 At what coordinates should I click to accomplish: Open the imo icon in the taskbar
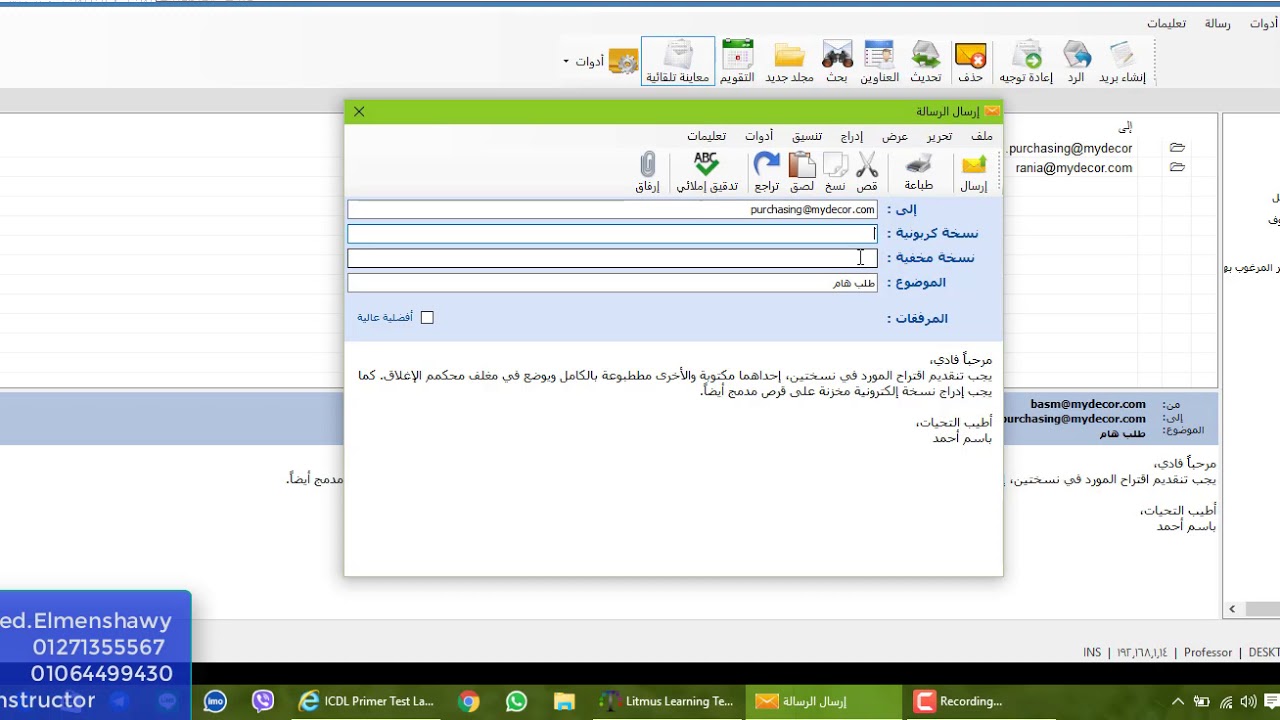pyautogui.click(x=215, y=701)
